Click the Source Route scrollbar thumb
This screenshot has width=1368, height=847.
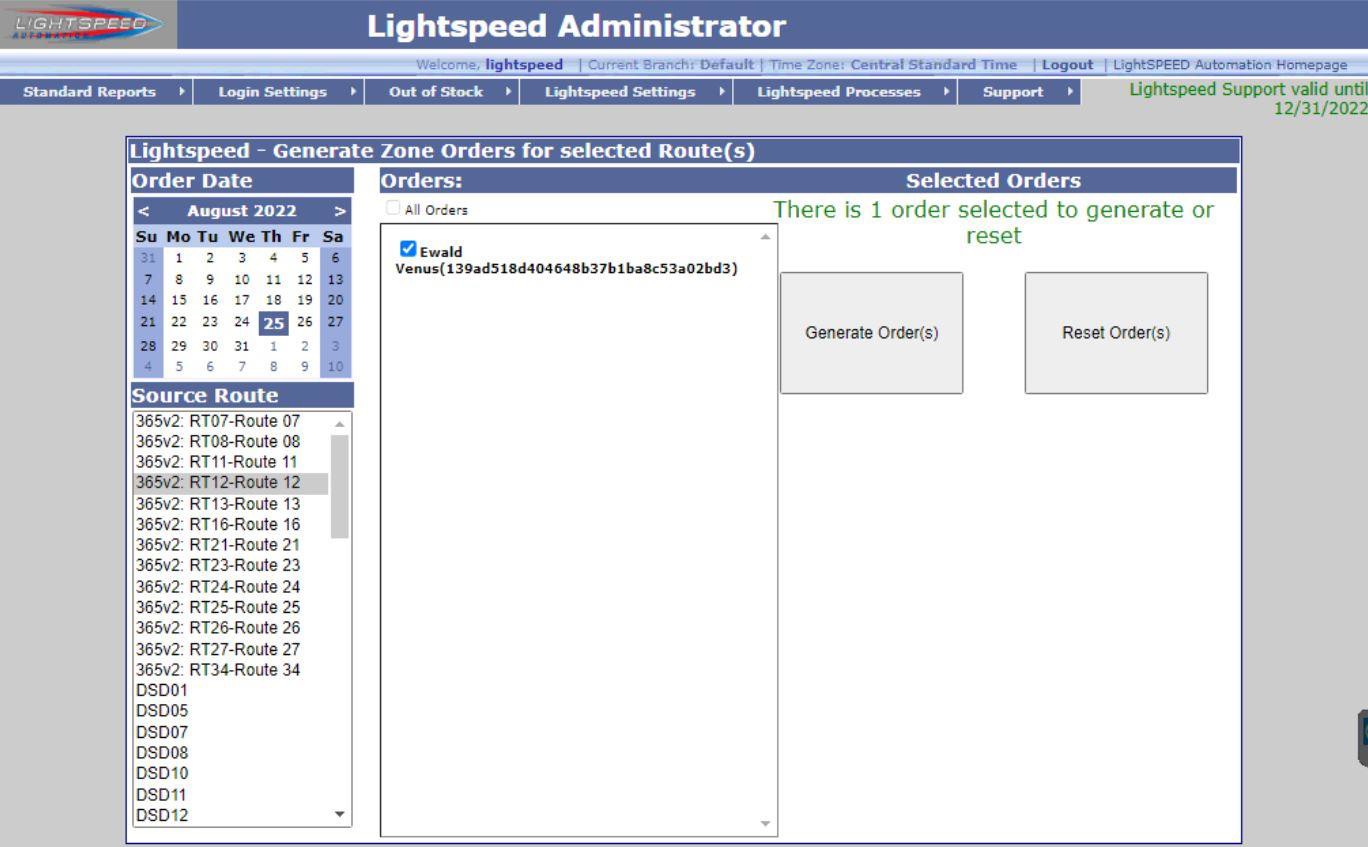pyautogui.click(x=340, y=486)
